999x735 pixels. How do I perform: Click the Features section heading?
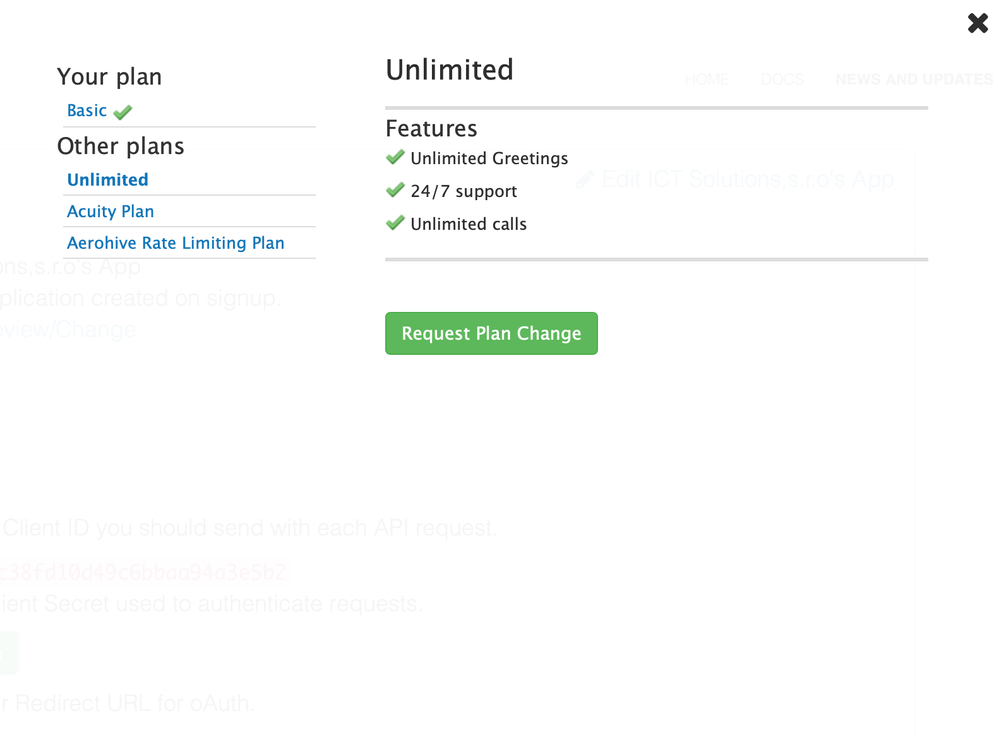(x=431, y=128)
